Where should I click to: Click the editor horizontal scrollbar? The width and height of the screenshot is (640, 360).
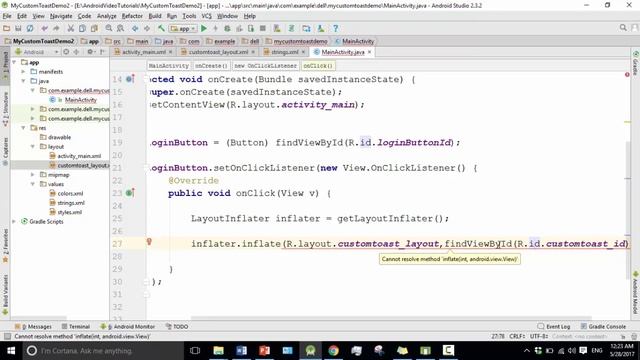point(391,318)
